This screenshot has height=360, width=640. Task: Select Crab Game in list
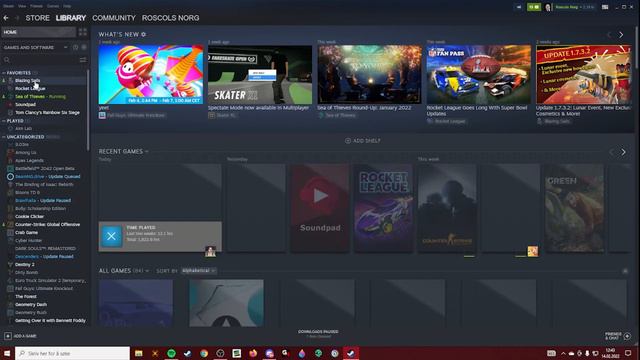[x=26, y=232]
